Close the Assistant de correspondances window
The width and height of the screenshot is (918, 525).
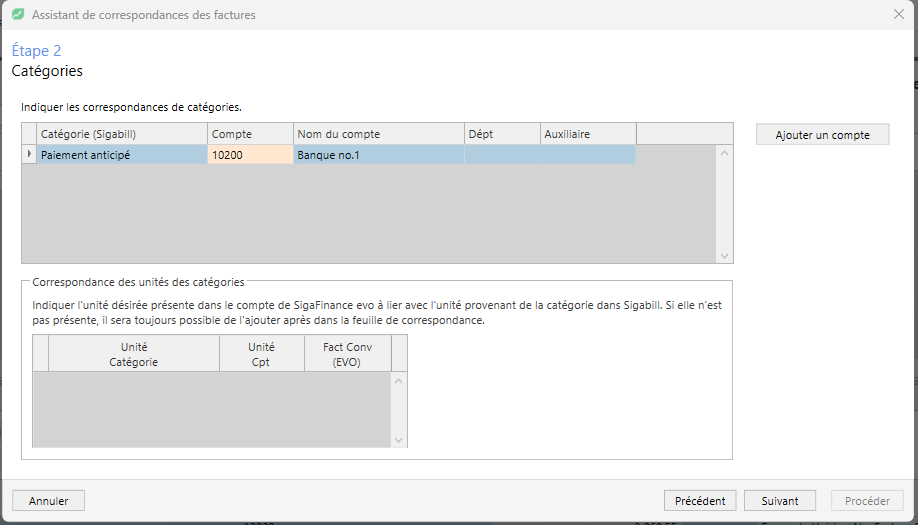pyautogui.click(x=899, y=14)
